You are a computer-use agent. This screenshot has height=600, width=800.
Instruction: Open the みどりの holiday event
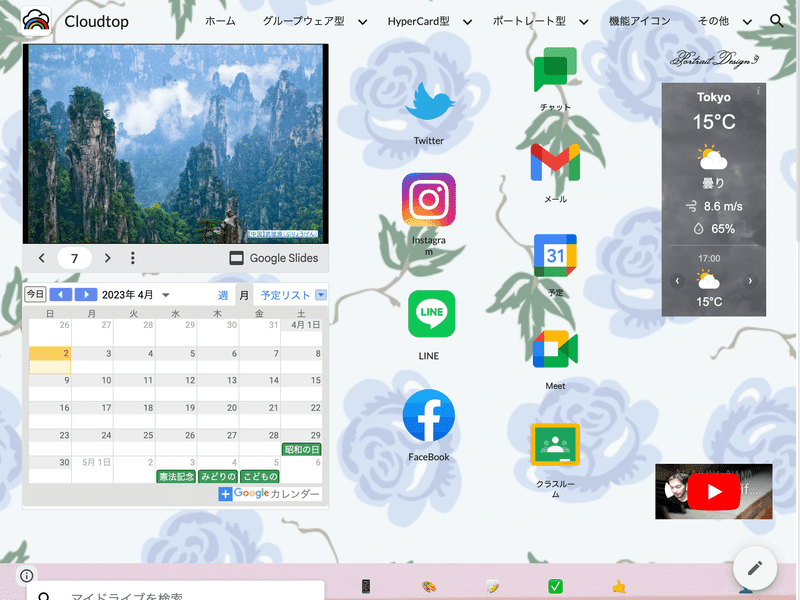(218, 477)
